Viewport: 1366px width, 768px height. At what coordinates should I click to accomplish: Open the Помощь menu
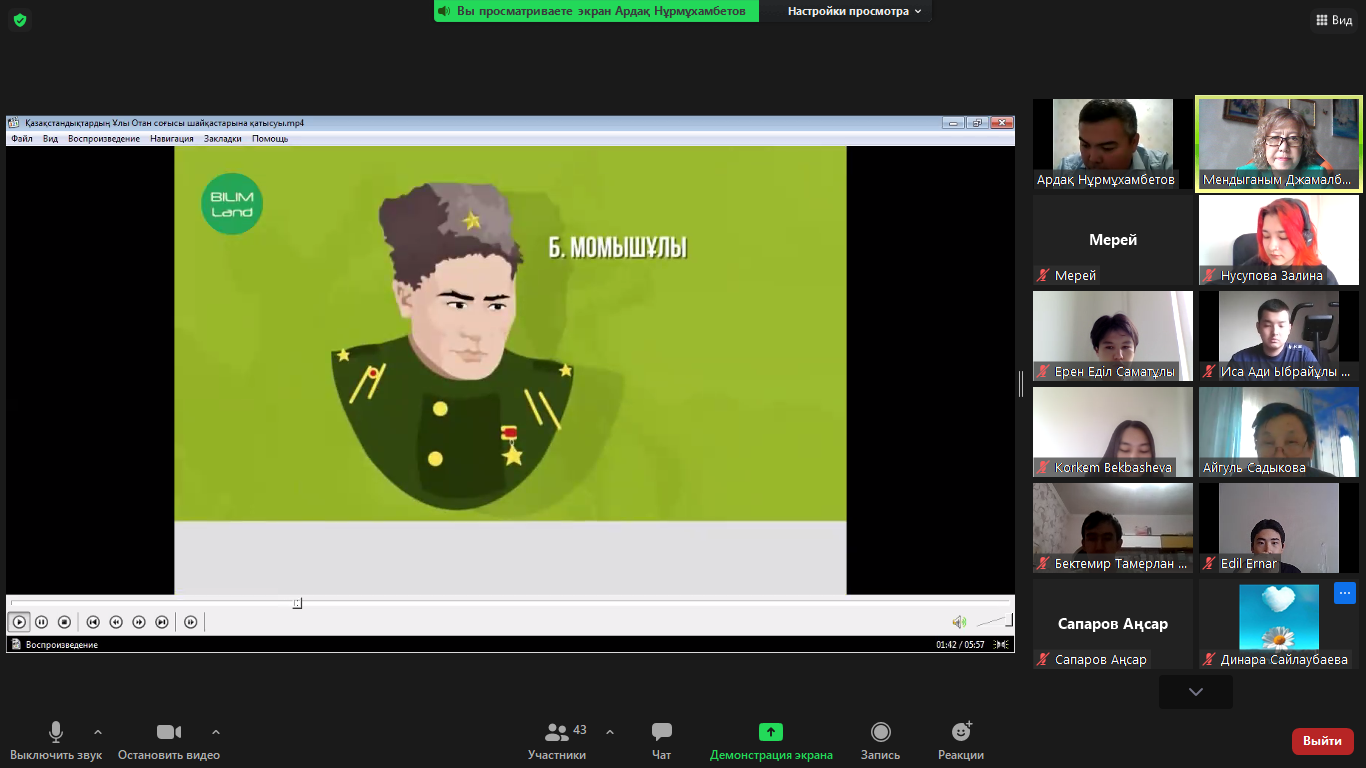point(270,139)
